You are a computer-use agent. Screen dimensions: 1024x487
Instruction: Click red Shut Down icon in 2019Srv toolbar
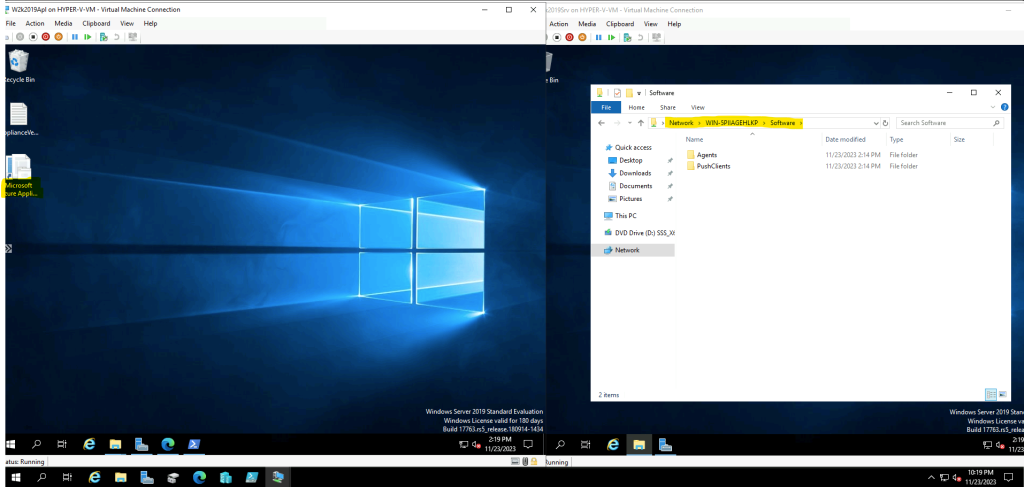point(569,37)
